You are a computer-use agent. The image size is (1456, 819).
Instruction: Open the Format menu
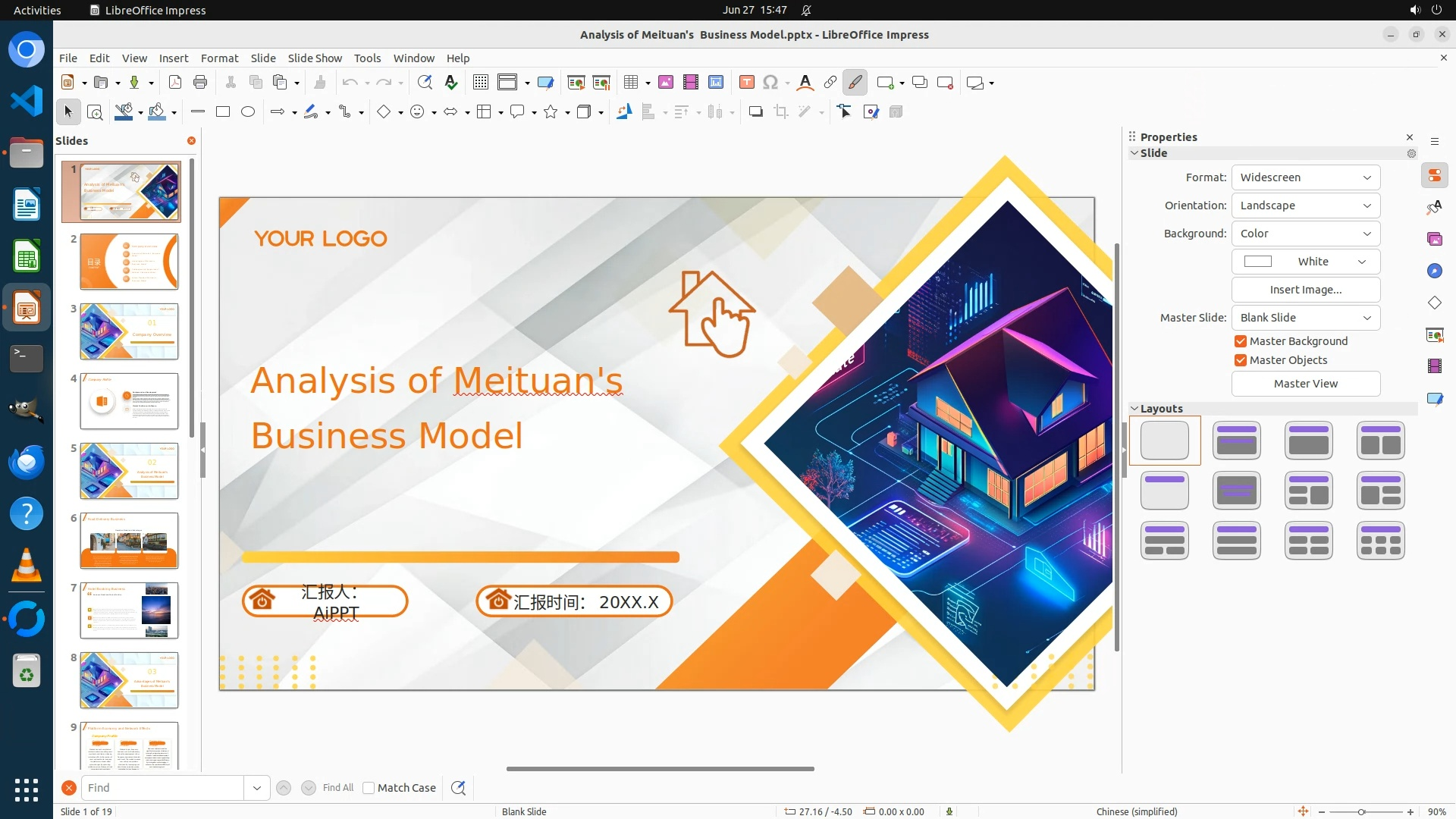point(219,58)
